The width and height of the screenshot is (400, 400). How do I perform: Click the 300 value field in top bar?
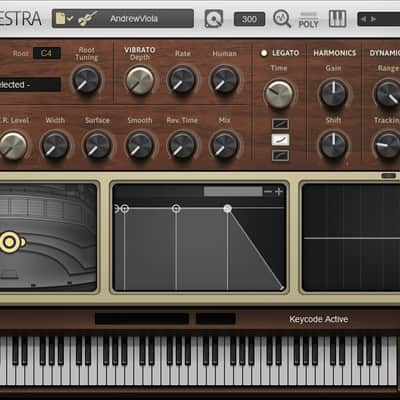pos(249,19)
